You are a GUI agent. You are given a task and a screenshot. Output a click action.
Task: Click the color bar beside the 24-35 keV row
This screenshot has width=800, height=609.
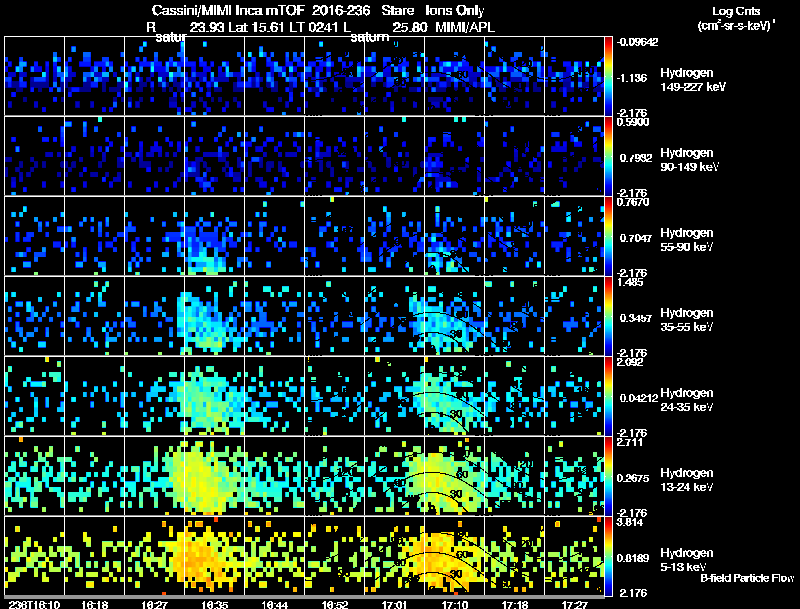coord(608,396)
